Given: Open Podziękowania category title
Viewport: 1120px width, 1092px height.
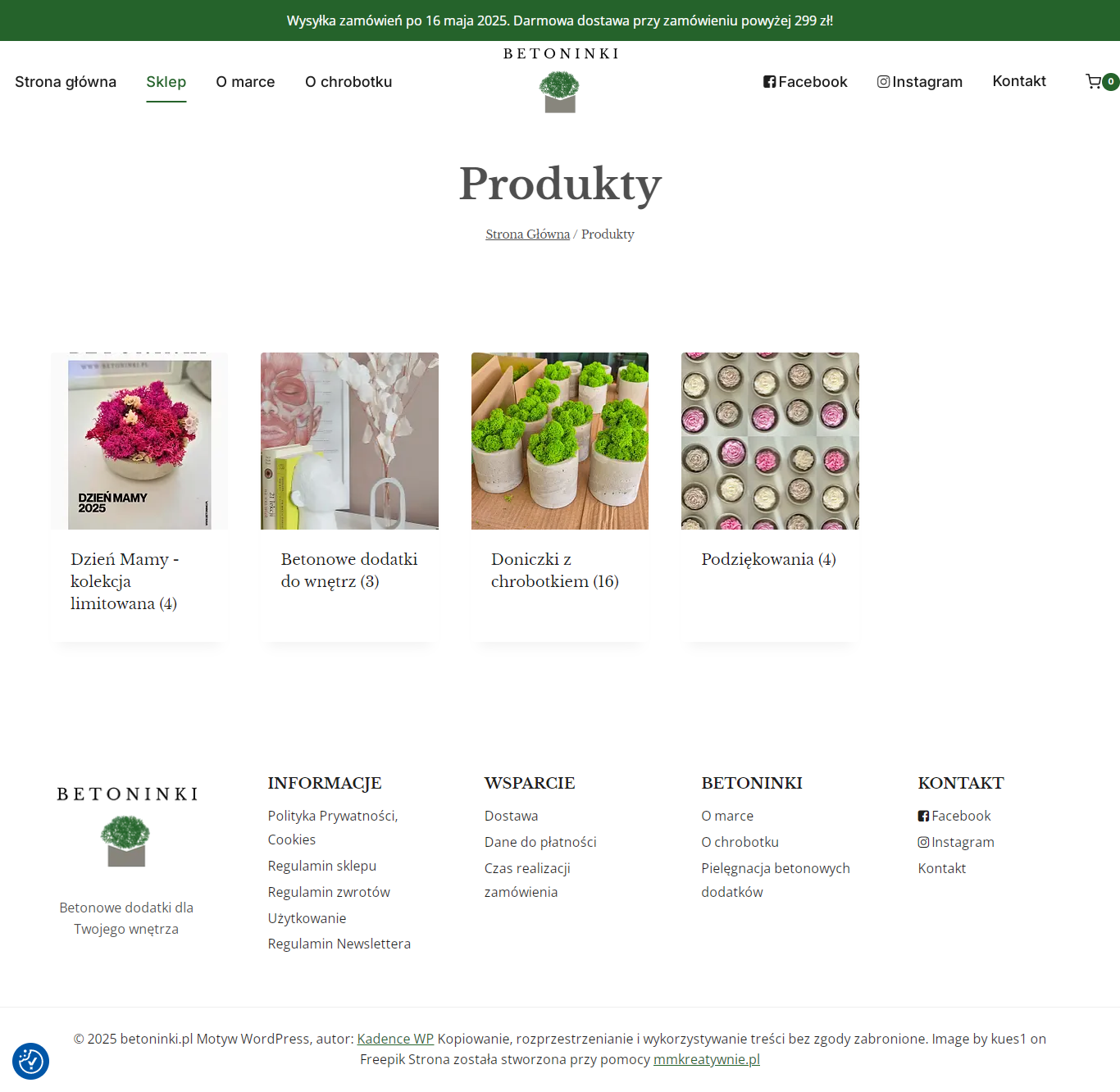Looking at the screenshot, I should [x=768, y=559].
